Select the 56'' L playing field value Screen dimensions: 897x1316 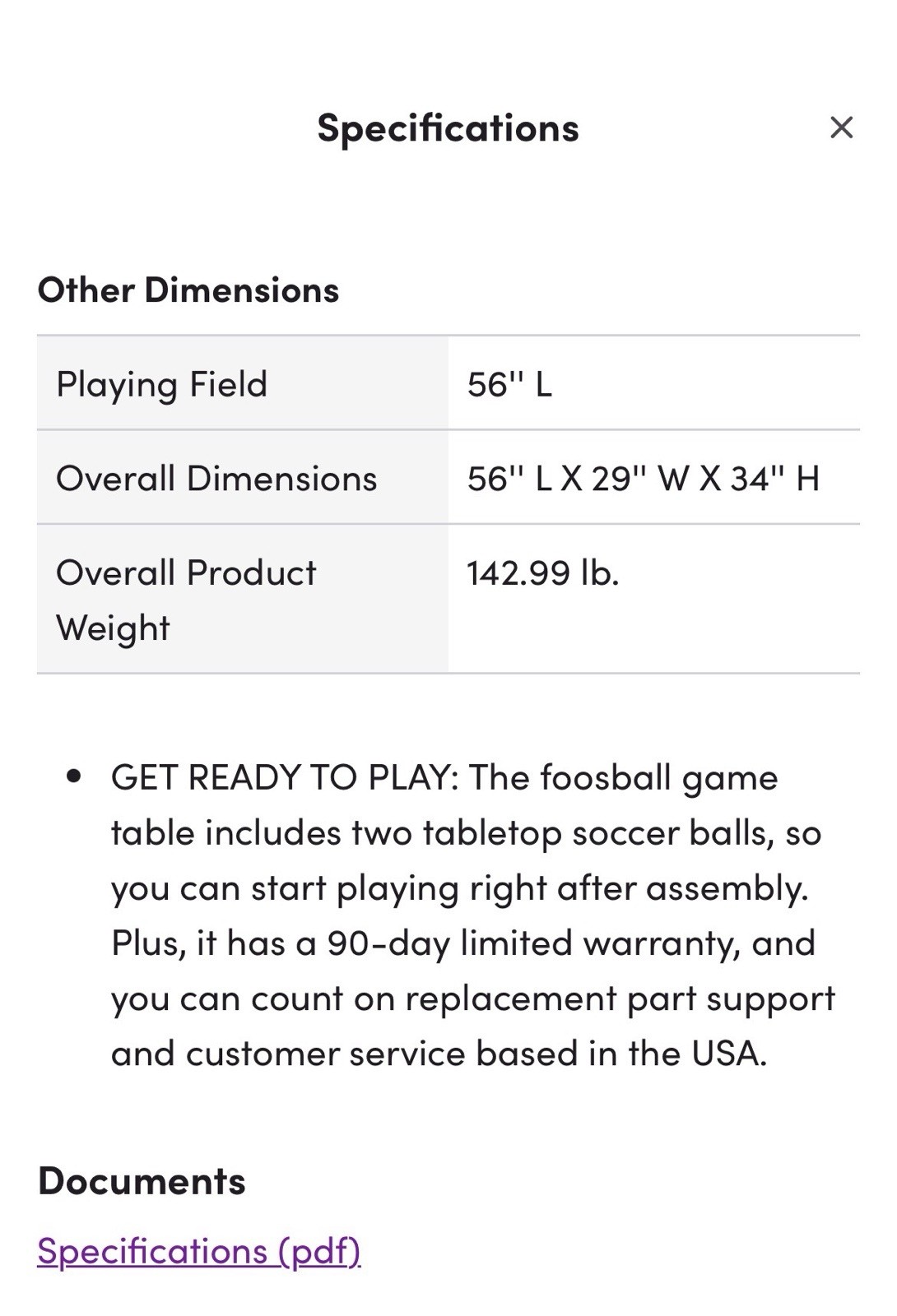click(509, 384)
